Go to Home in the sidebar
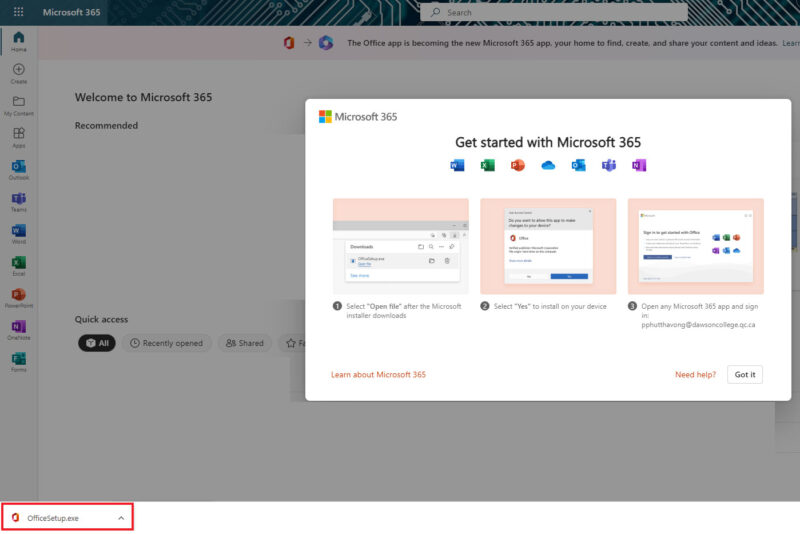Image resolution: width=800 pixels, height=534 pixels. click(x=18, y=41)
